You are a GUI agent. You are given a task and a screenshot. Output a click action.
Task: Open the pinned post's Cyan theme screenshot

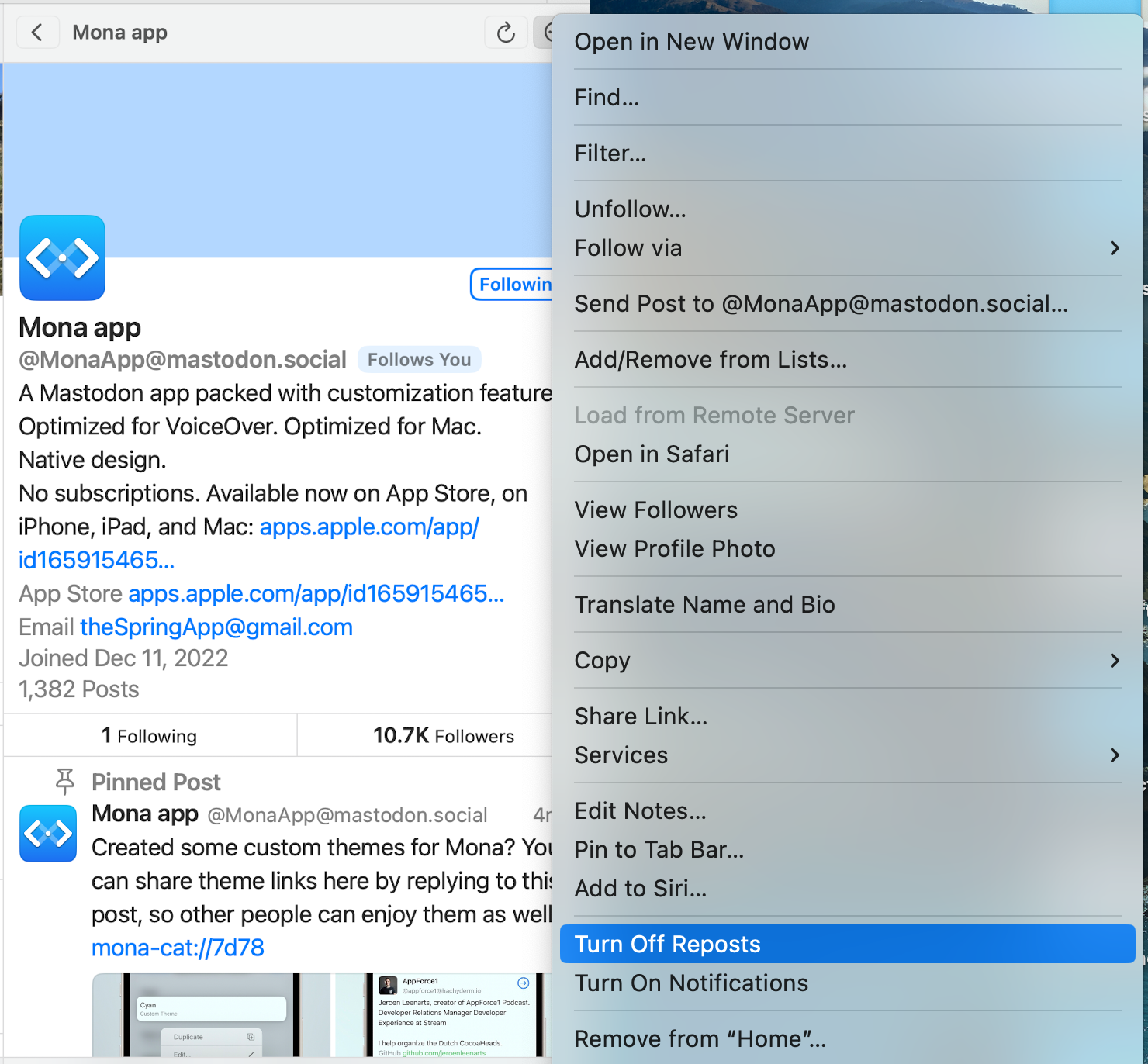(x=211, y=1014)
